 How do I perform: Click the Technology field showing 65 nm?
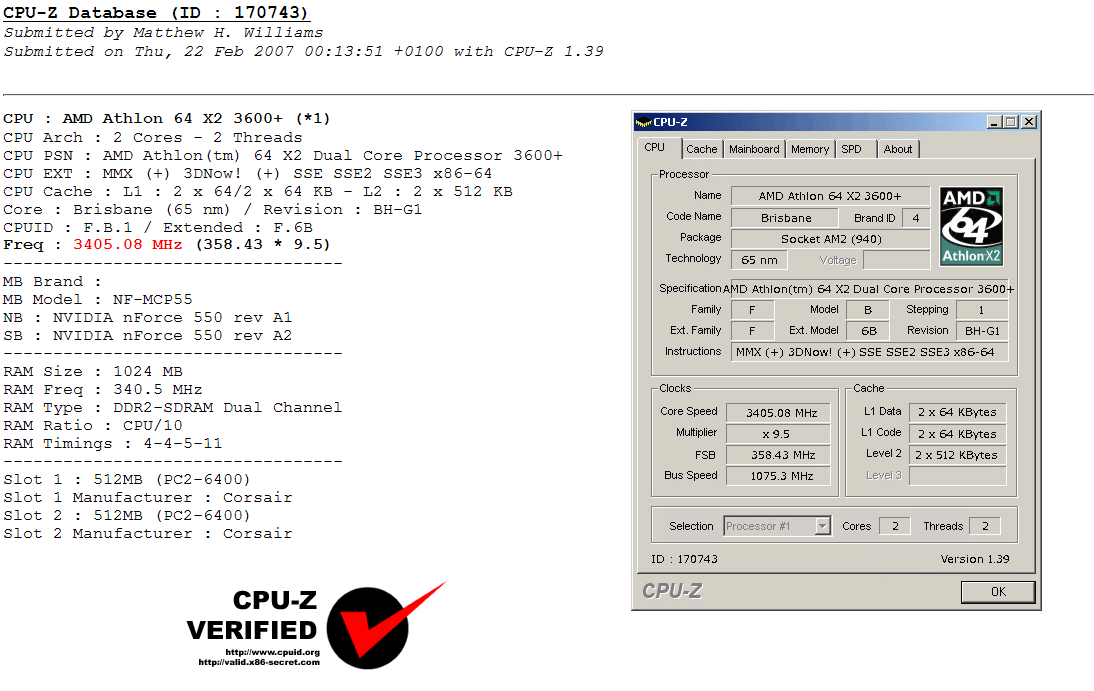(759, 260)
